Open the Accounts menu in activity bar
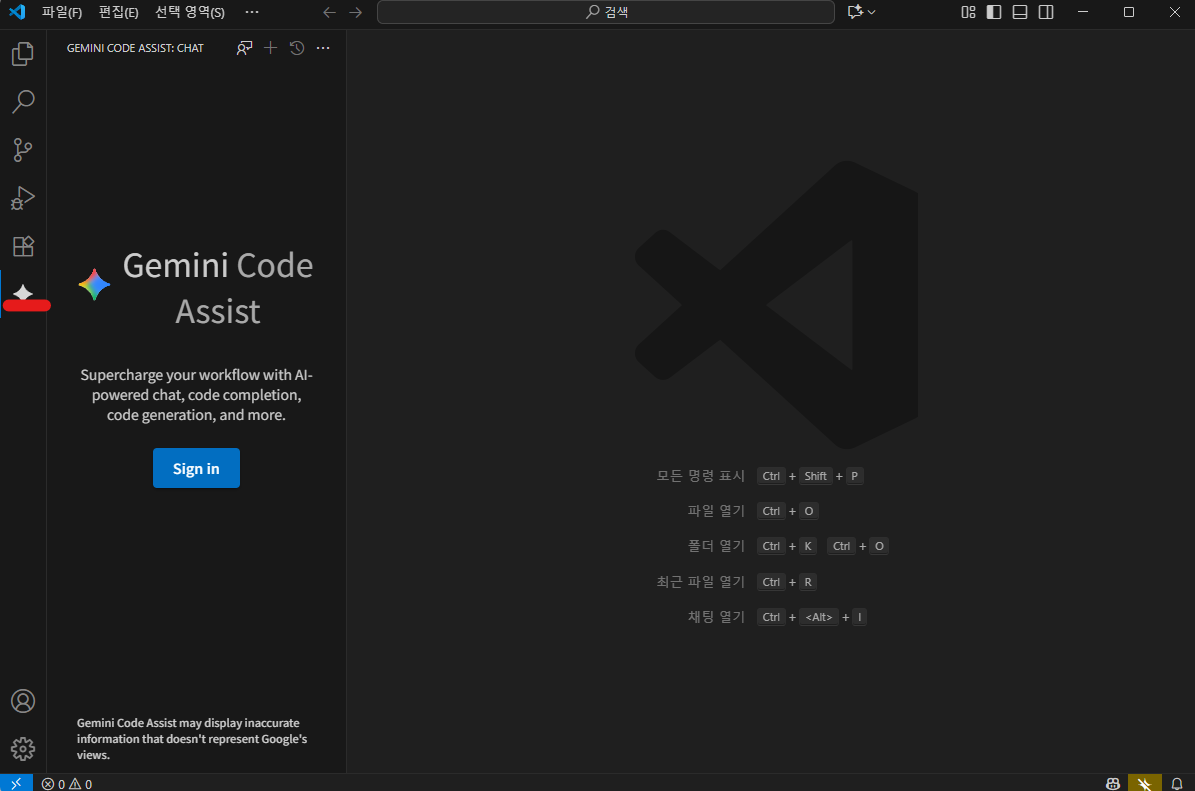Viewport: 1195px width, 791px height. (x=23, y=701)
